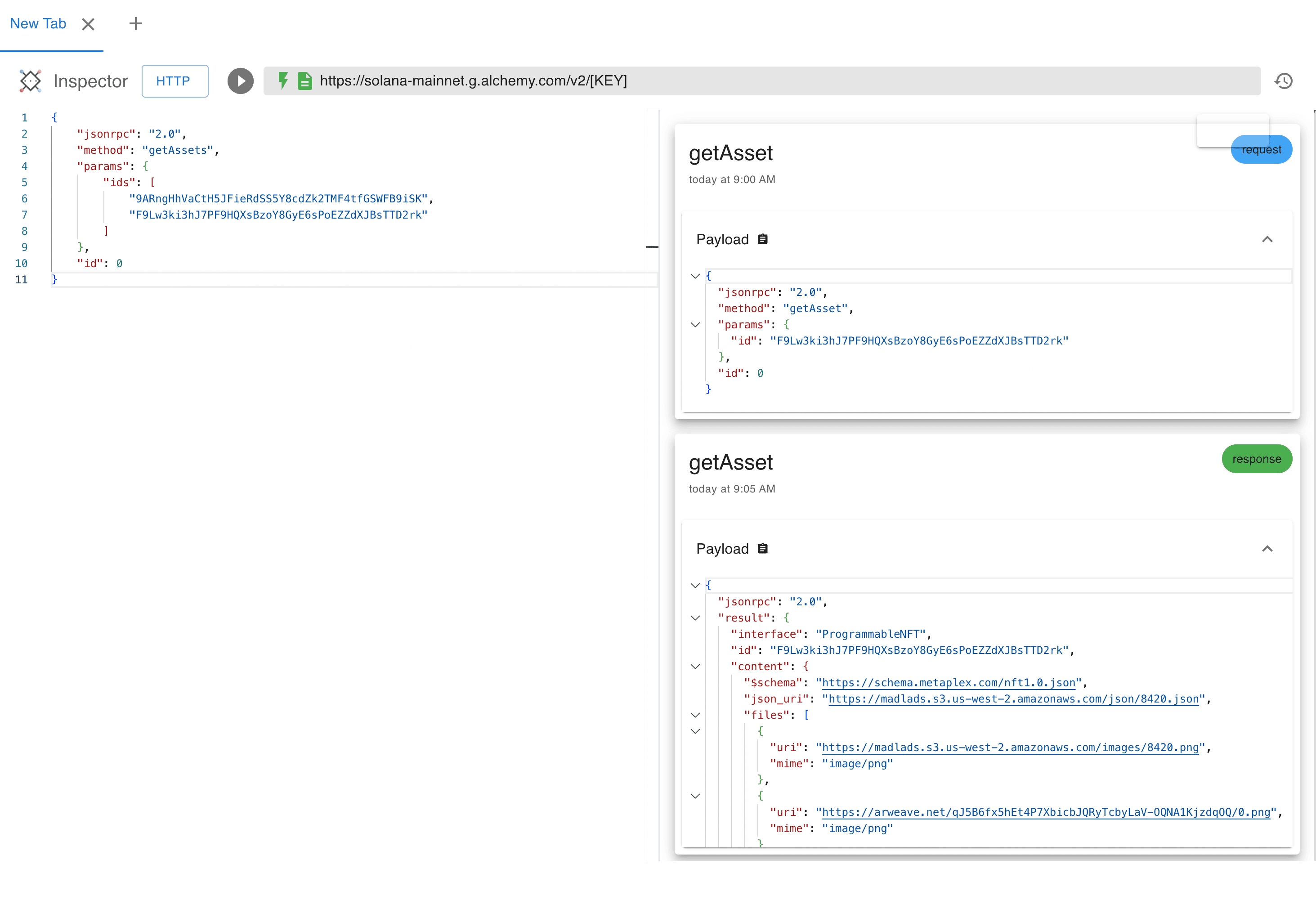Viewport: 1316px width, 913px height.
Task: Fold the "result" object in response payload
Action: coord(695,618)
